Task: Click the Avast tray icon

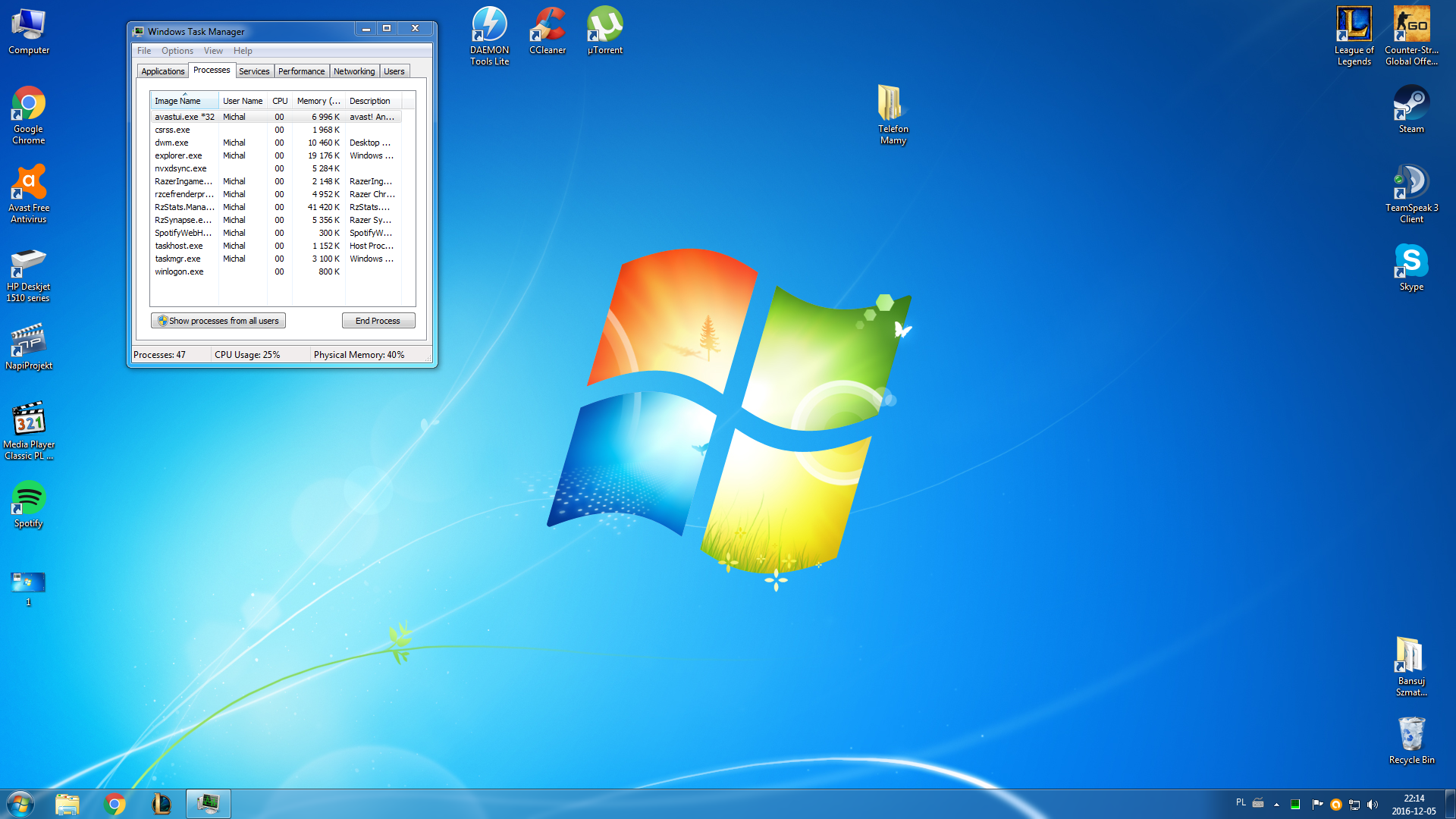Action: pos(1336,805)
